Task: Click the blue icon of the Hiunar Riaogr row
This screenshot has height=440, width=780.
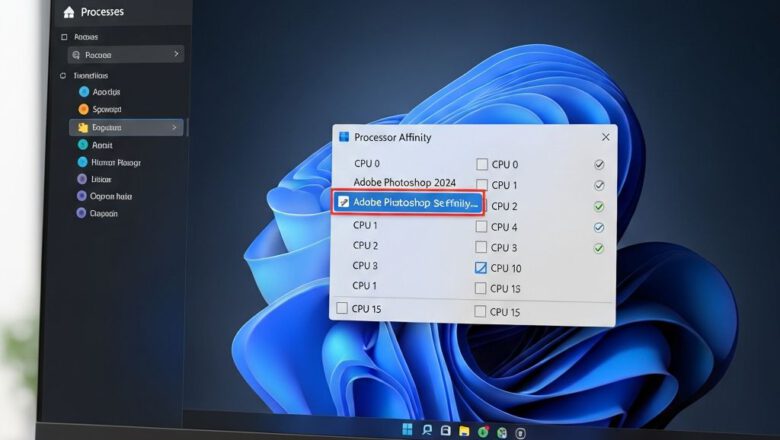Action: pyautogui.click(x=83, y=162)
